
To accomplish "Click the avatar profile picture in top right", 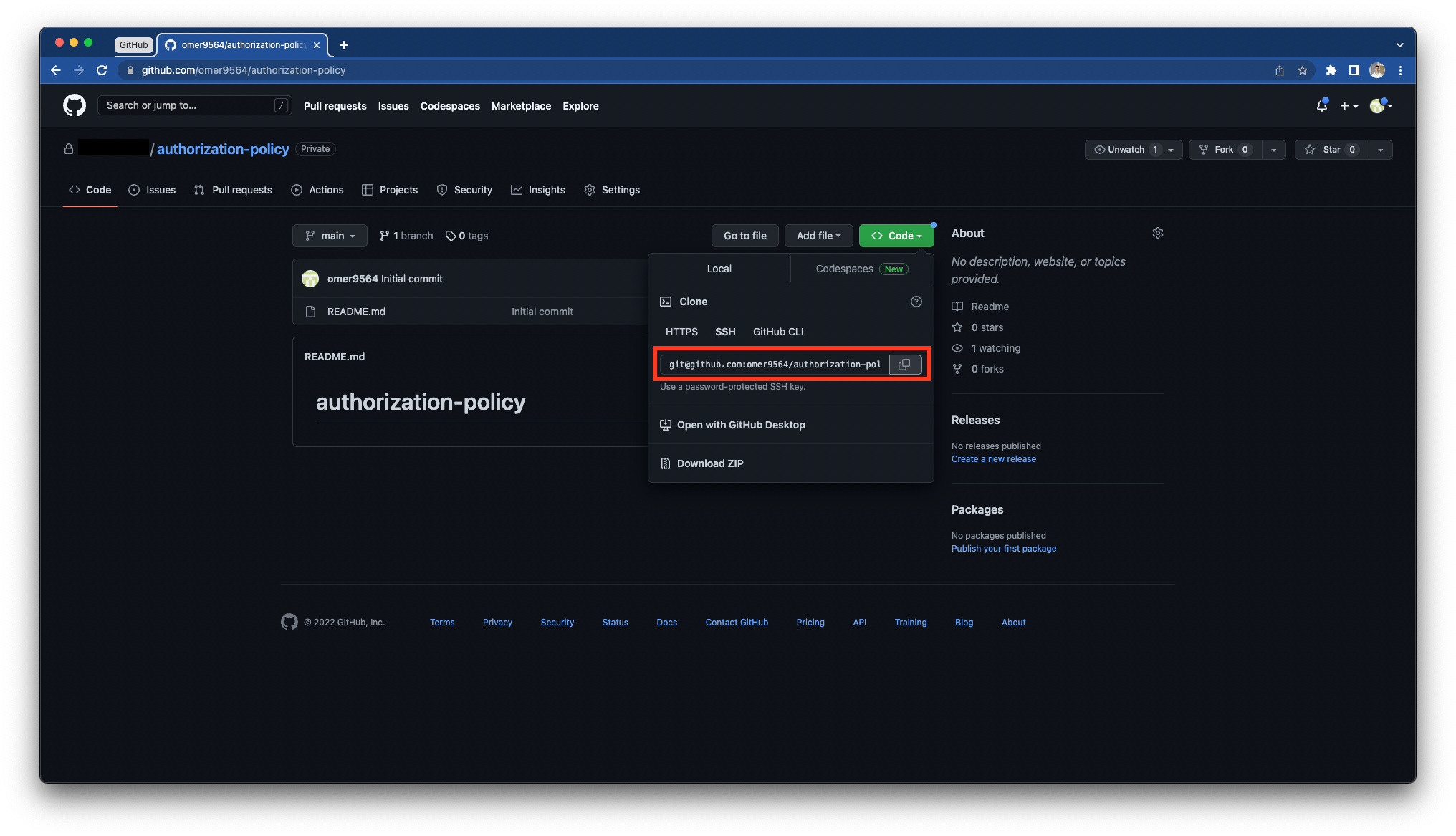I will 1377,105.
